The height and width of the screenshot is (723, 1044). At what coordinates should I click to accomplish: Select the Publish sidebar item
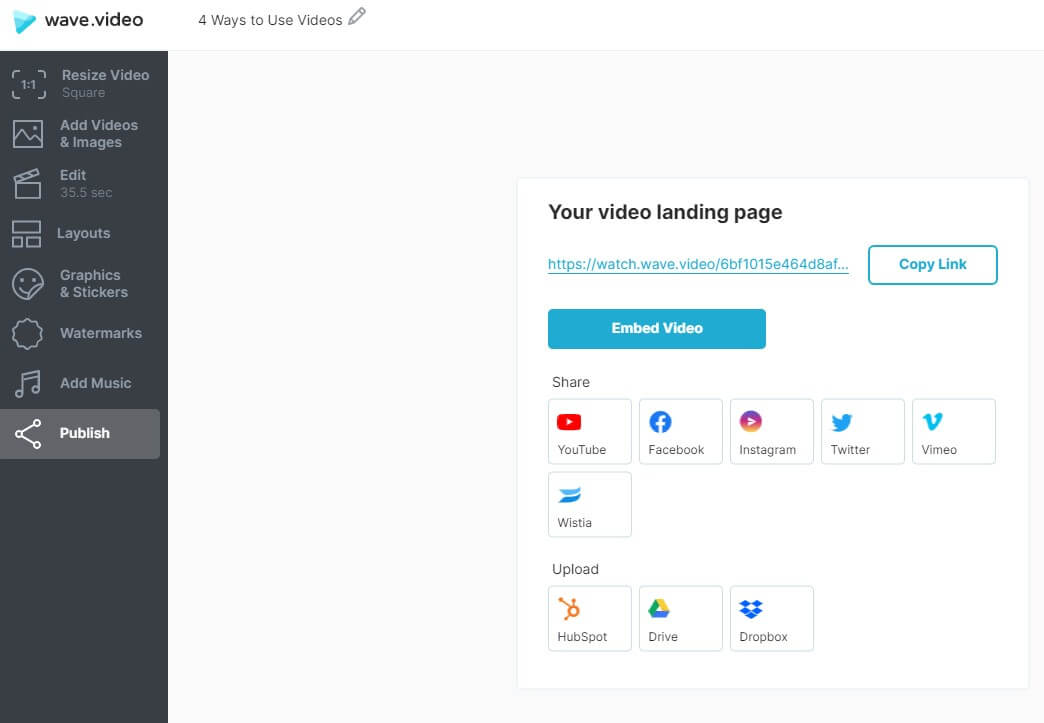(x=83, y=433)
